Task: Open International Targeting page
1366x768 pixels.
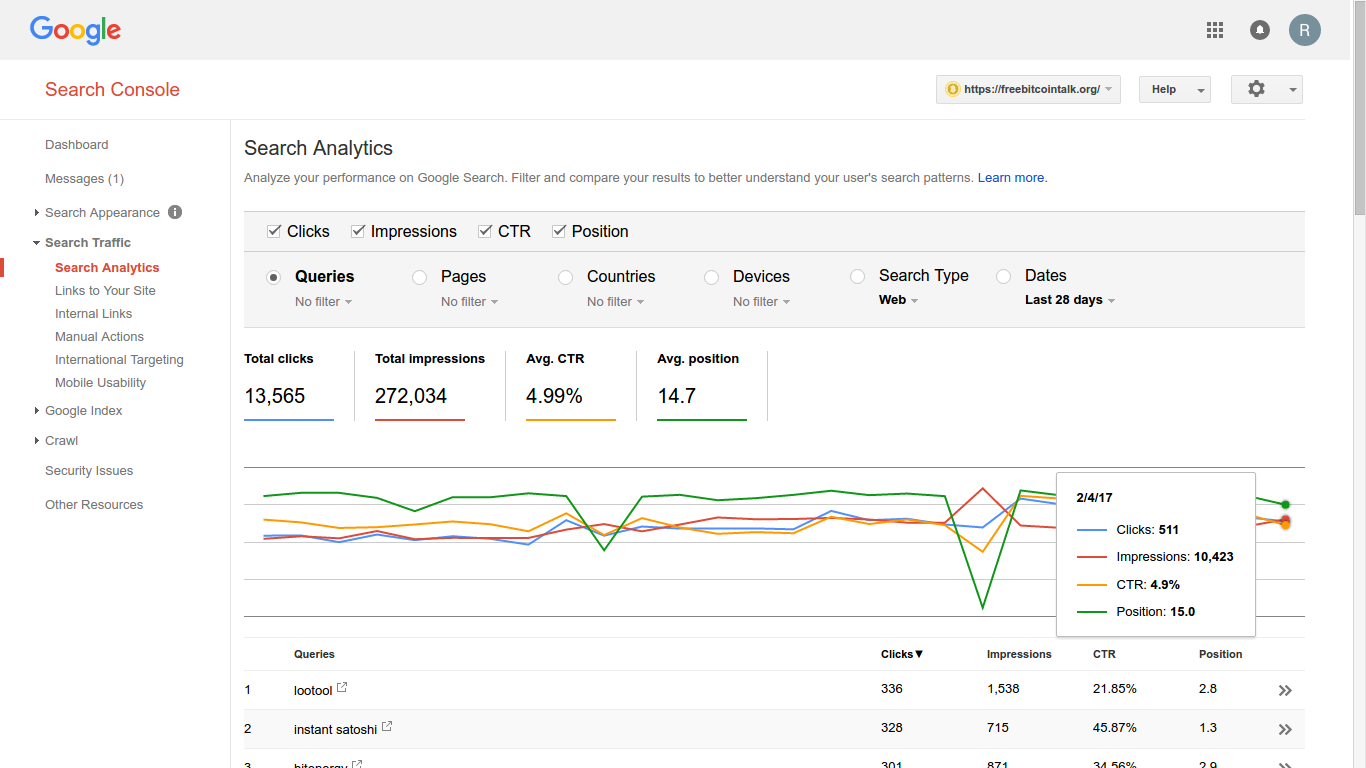Action: (119, 360)
